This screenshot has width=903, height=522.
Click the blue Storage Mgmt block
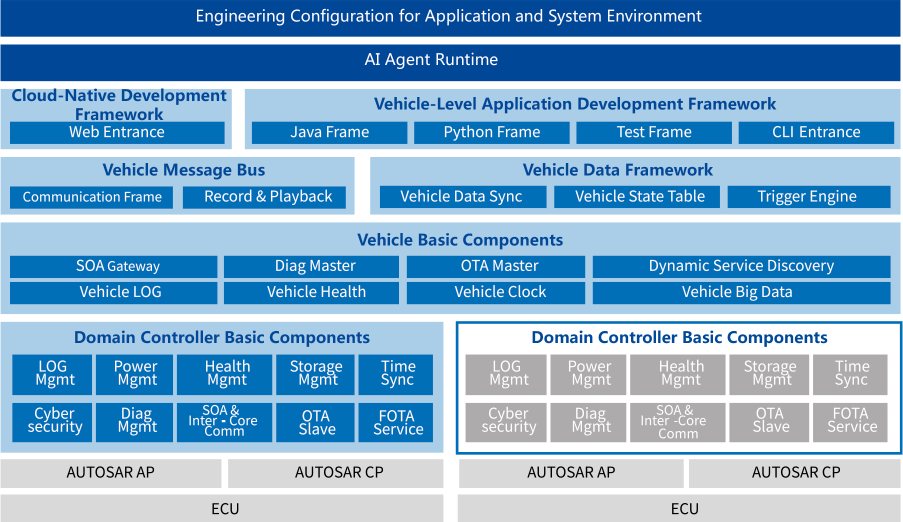[315, 375]
